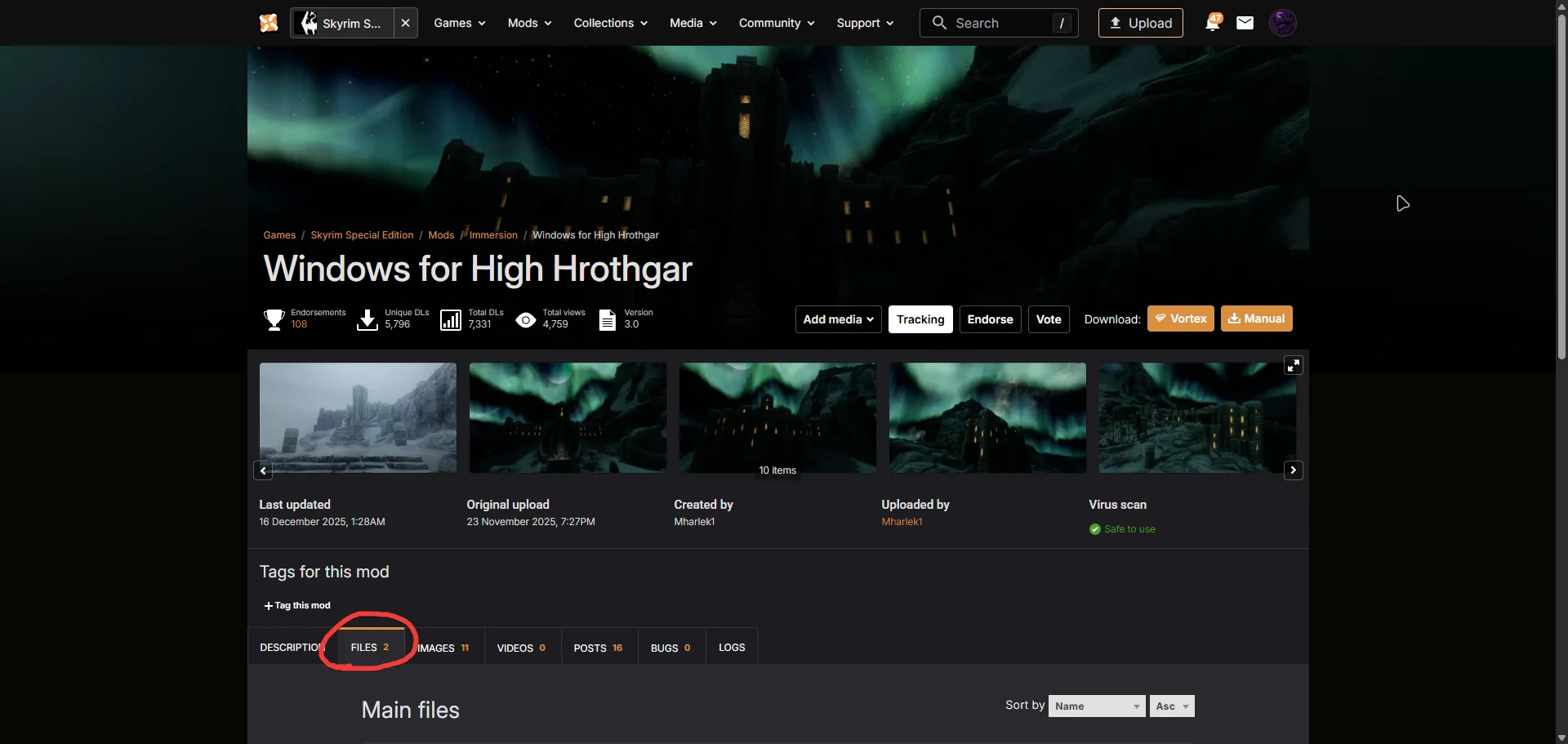Expand the Games menu
Viewport: 1568px width, 744px height.
[460, 23]
